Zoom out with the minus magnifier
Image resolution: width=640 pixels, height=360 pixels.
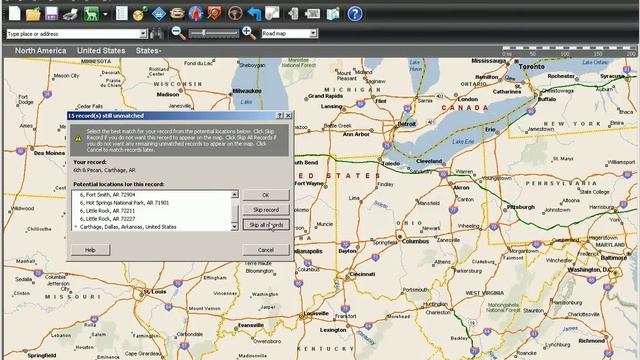coord(178,33)
